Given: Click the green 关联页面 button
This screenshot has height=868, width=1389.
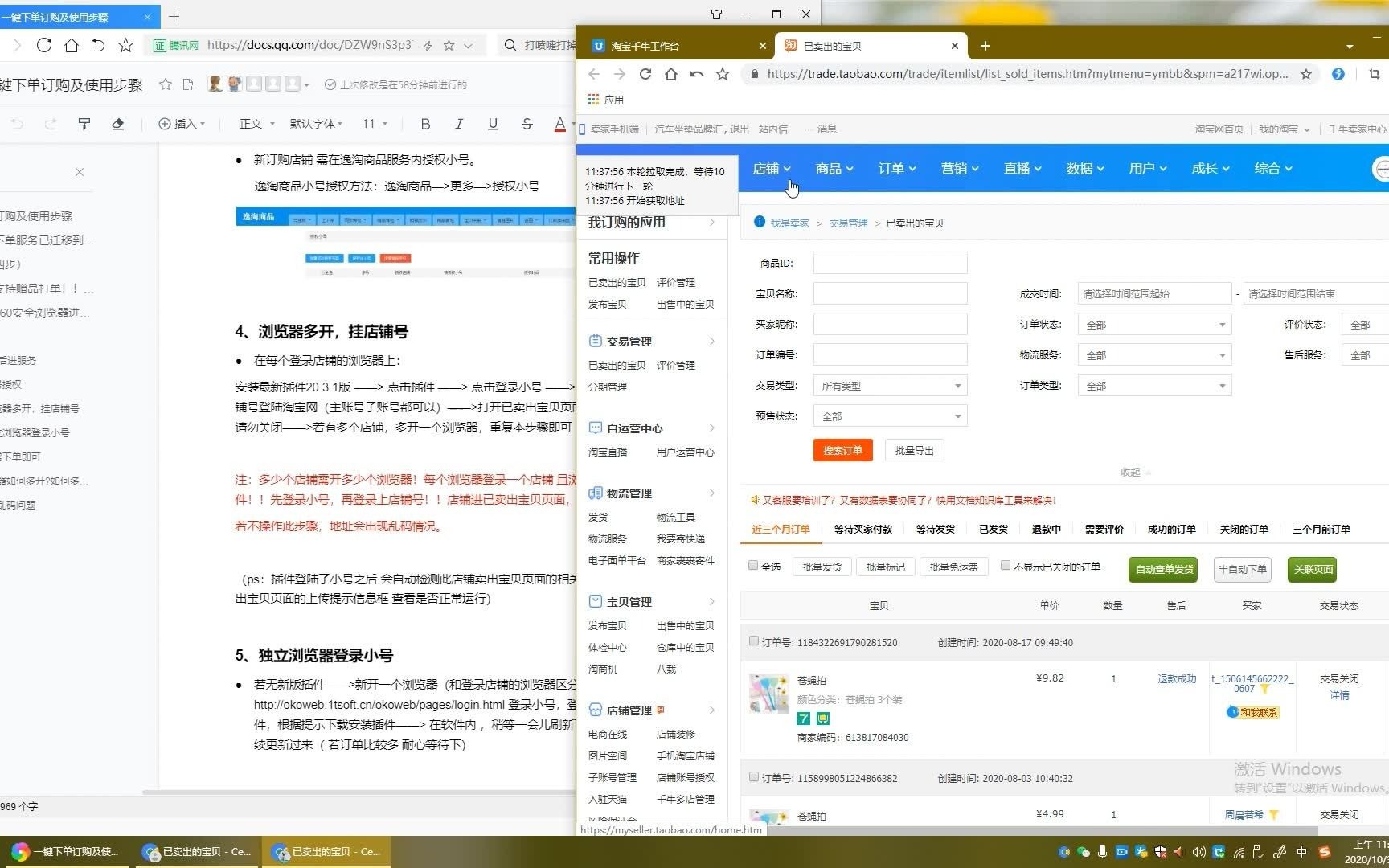Looking at the screenshot, I should click(1313, 569).
